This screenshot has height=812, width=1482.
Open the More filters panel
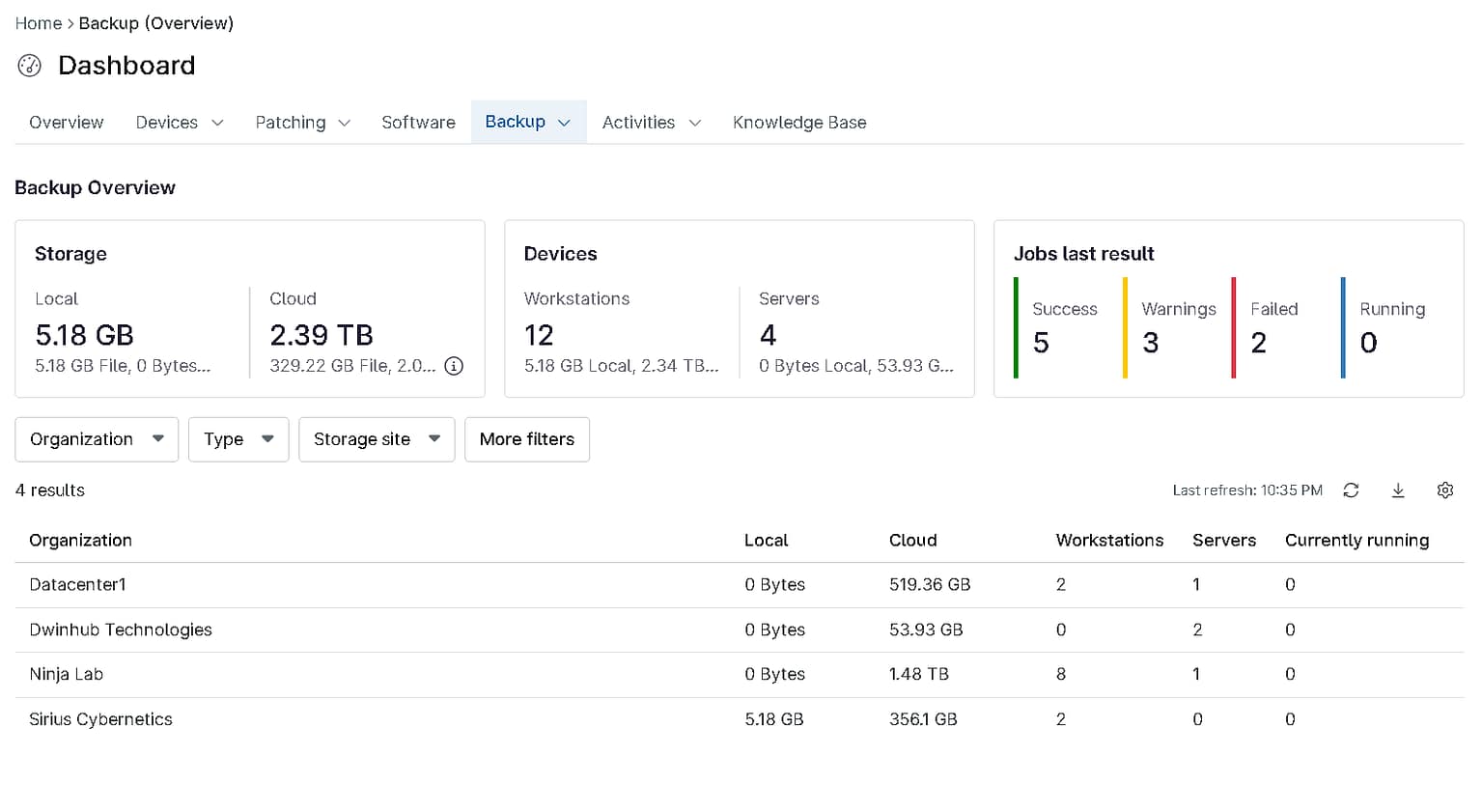point(526,439)
